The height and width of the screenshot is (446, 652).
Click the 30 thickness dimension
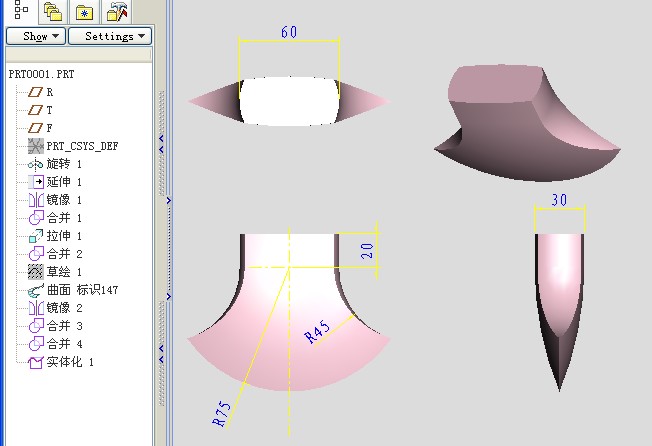[x=559, y=200]
